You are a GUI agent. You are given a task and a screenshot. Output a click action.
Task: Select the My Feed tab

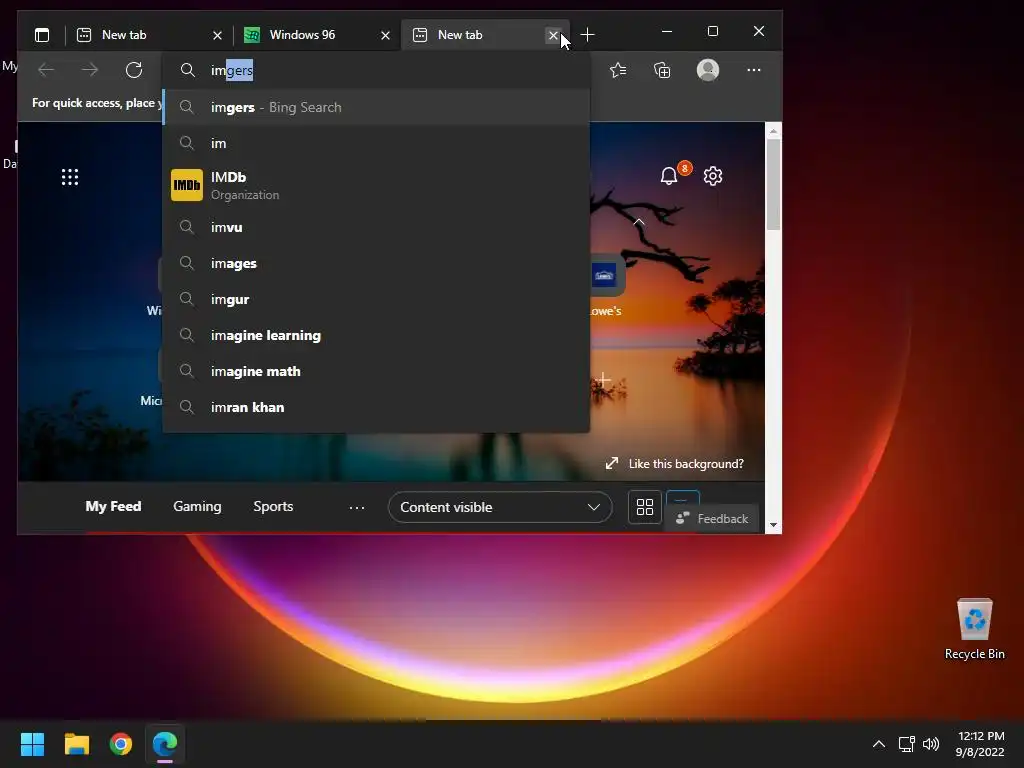(113, 507)
